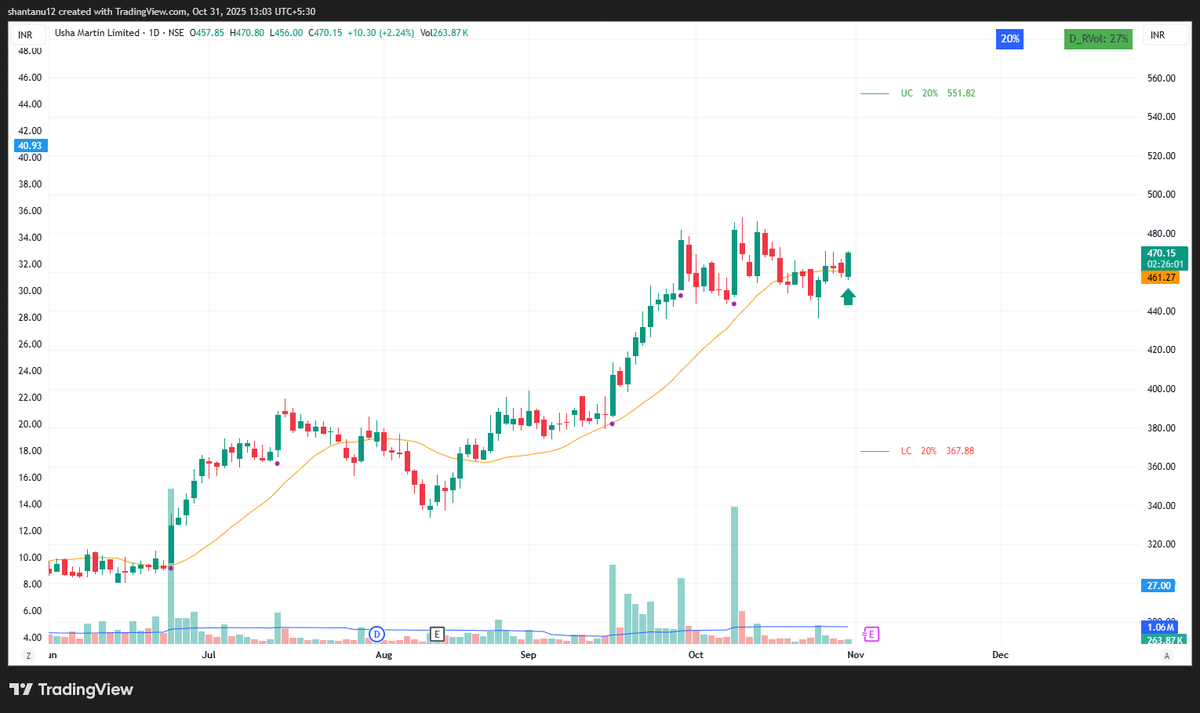Click the orange 461.27 moving average label
Screen dimensions: 1200x713
coord(1162,277)
